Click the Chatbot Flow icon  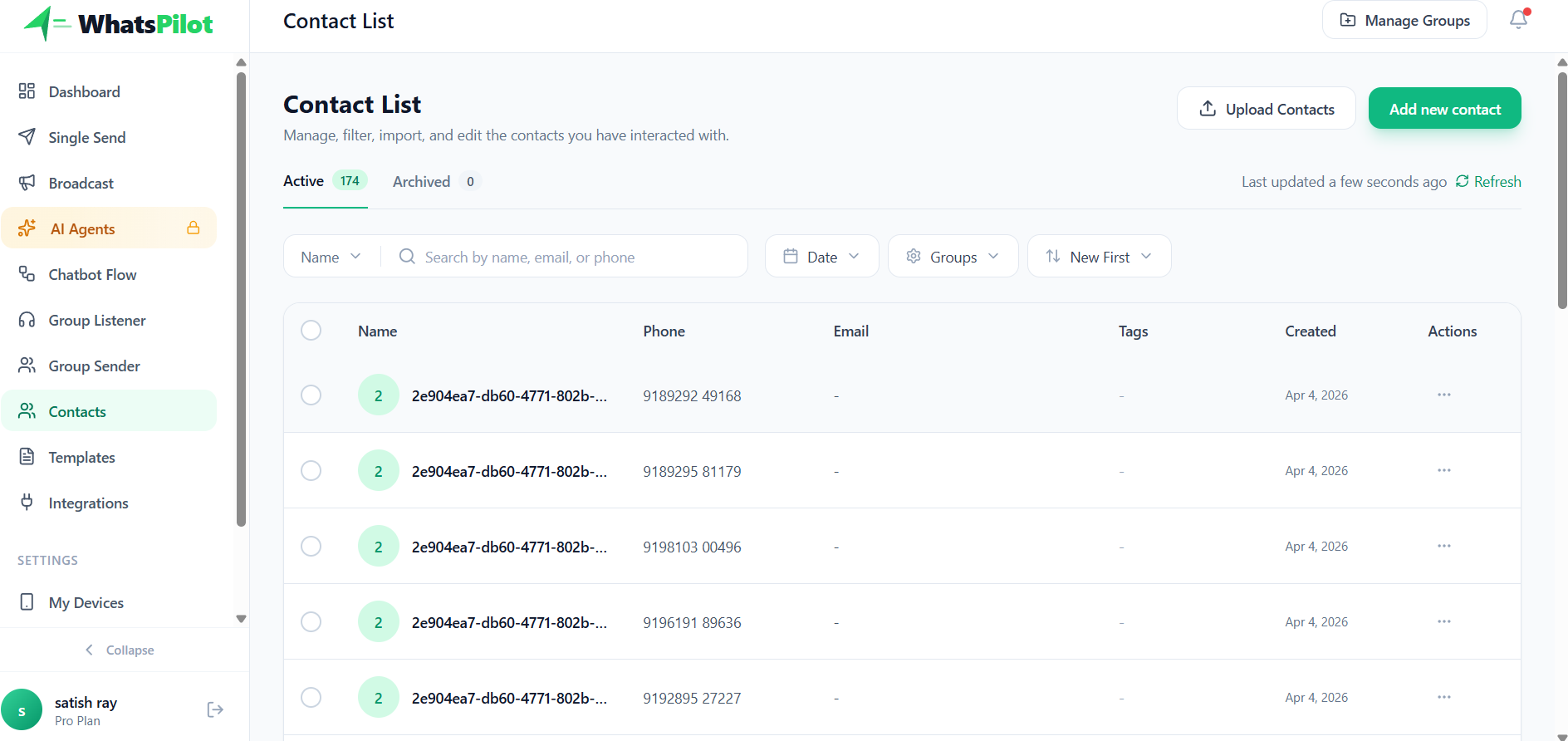point(27,273)
